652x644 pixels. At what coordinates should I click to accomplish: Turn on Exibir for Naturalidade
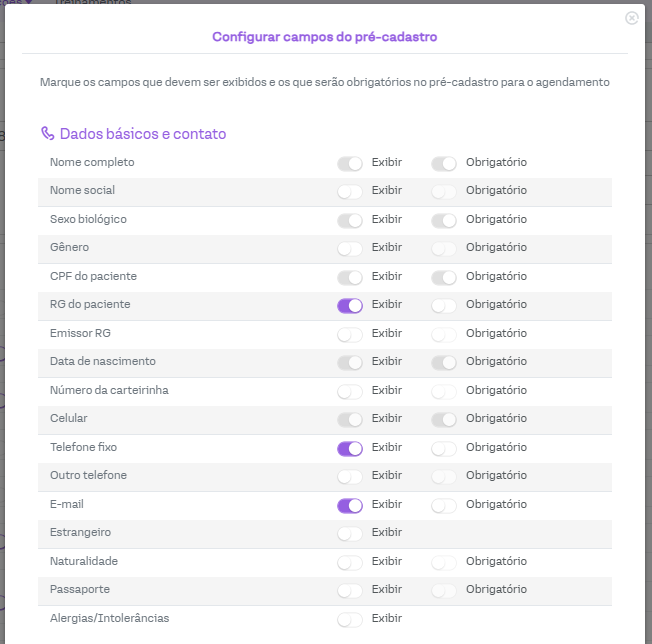(350, 562)
